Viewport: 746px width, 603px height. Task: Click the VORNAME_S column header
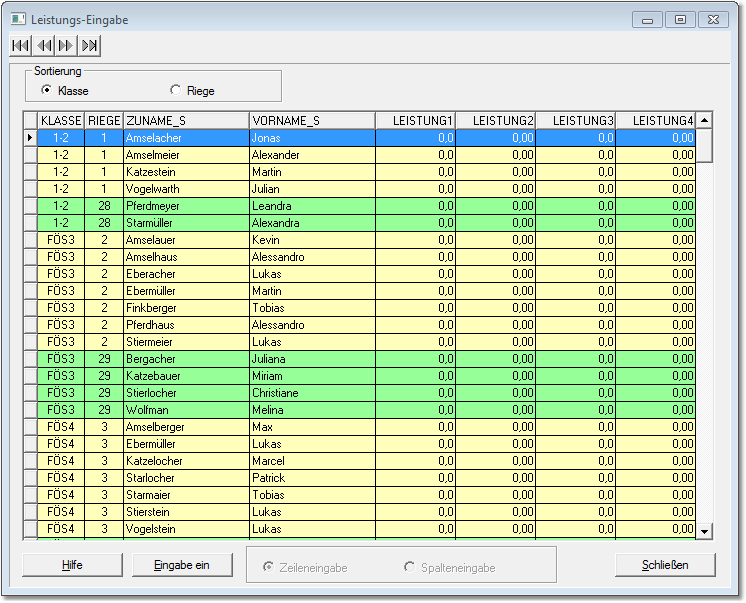311,121
